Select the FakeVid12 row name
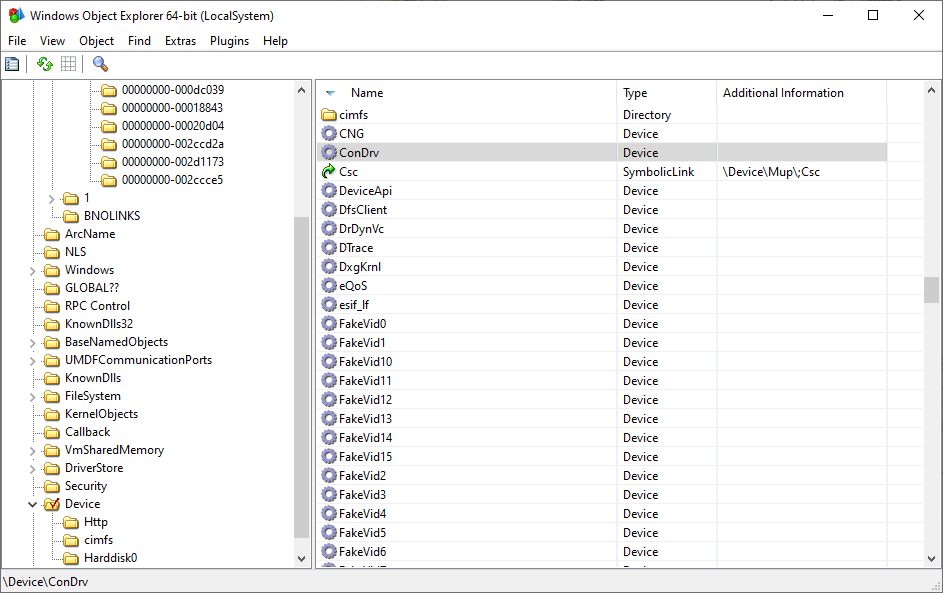 (365, 400)
